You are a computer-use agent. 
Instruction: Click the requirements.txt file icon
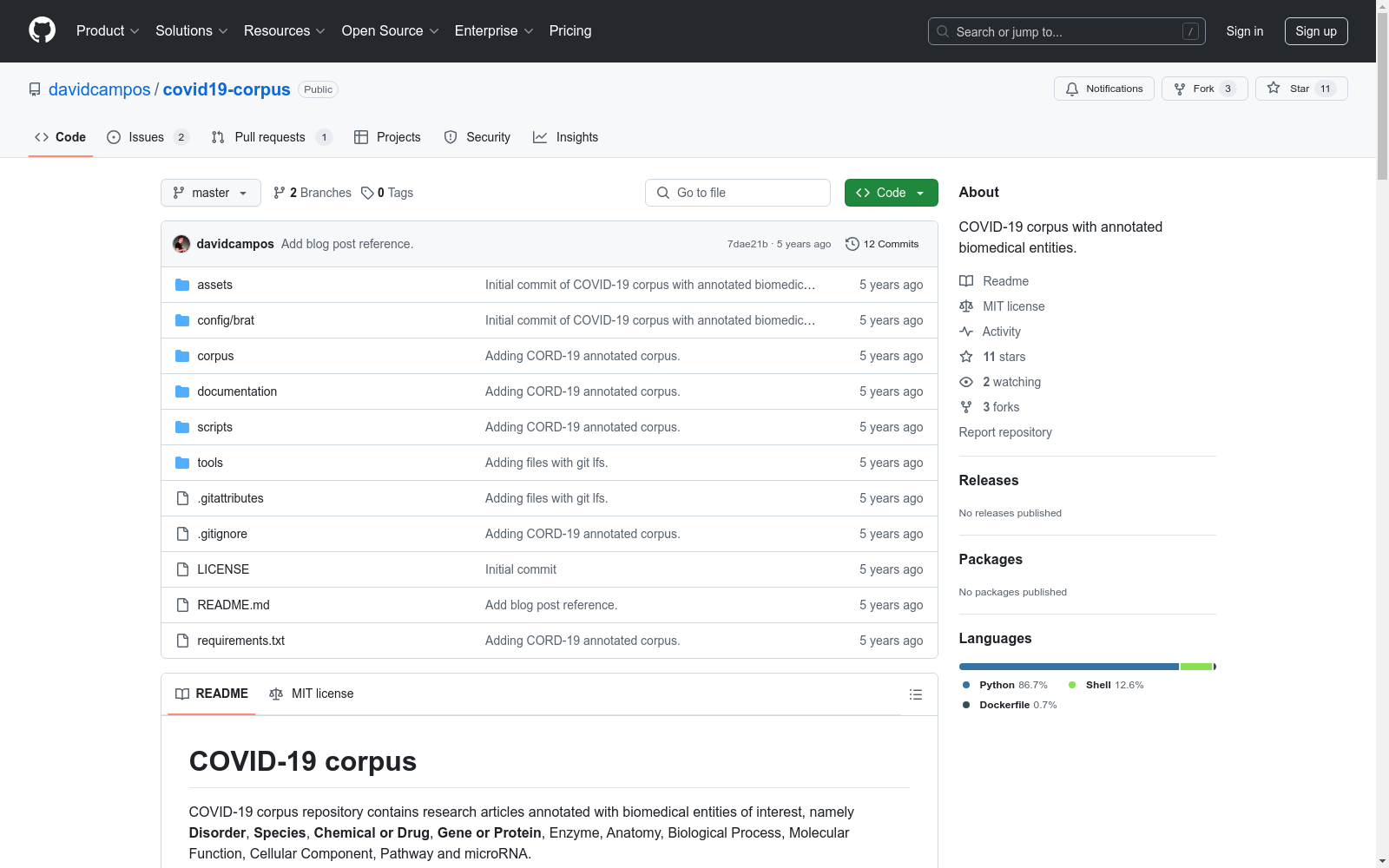click(182, 641)
